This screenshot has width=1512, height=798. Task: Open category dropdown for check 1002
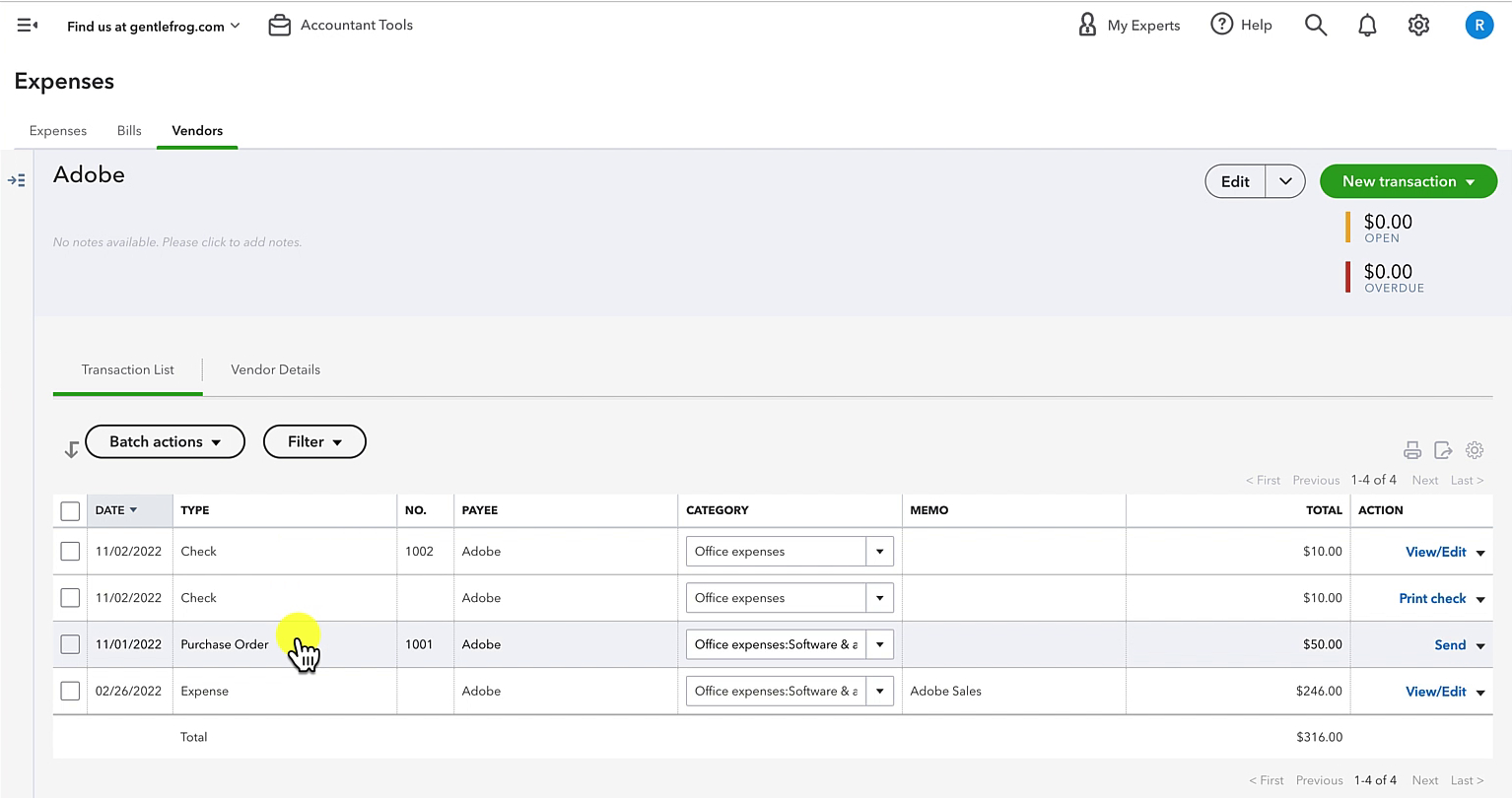pos(879,552)
